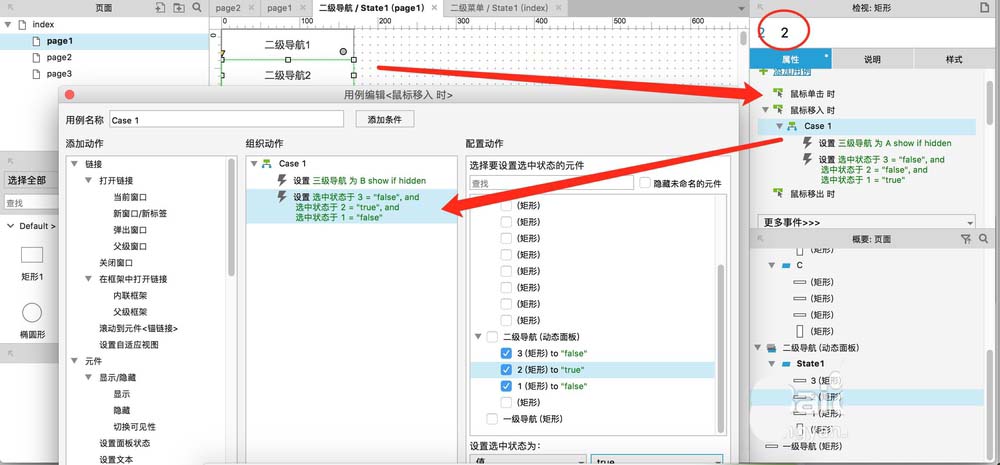The height and width of the screenshot is (465, 1000).
Task: Open the 更多事件>>> dropdown
Action: 867,222
